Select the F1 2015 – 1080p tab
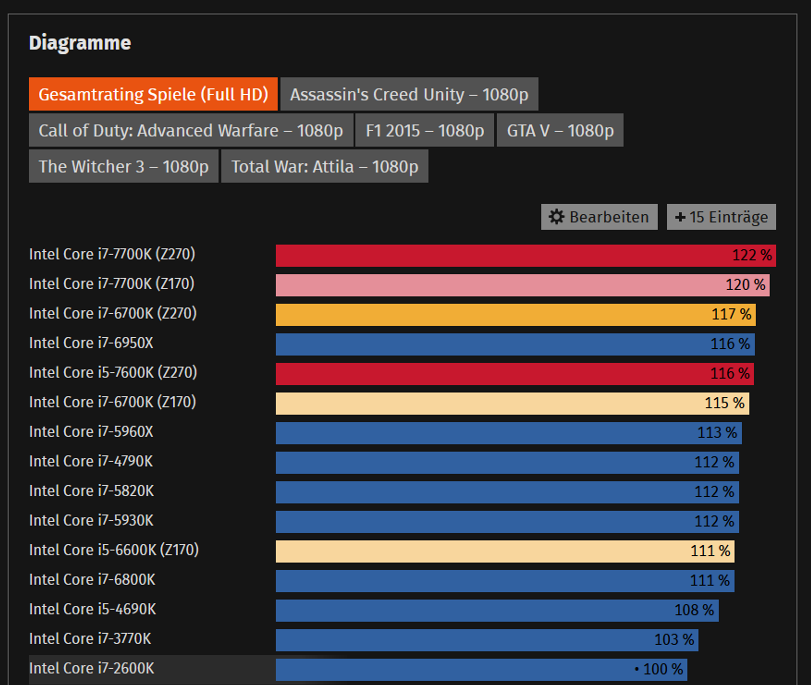Viewport: 811px width, 685px height. (425, 130)
